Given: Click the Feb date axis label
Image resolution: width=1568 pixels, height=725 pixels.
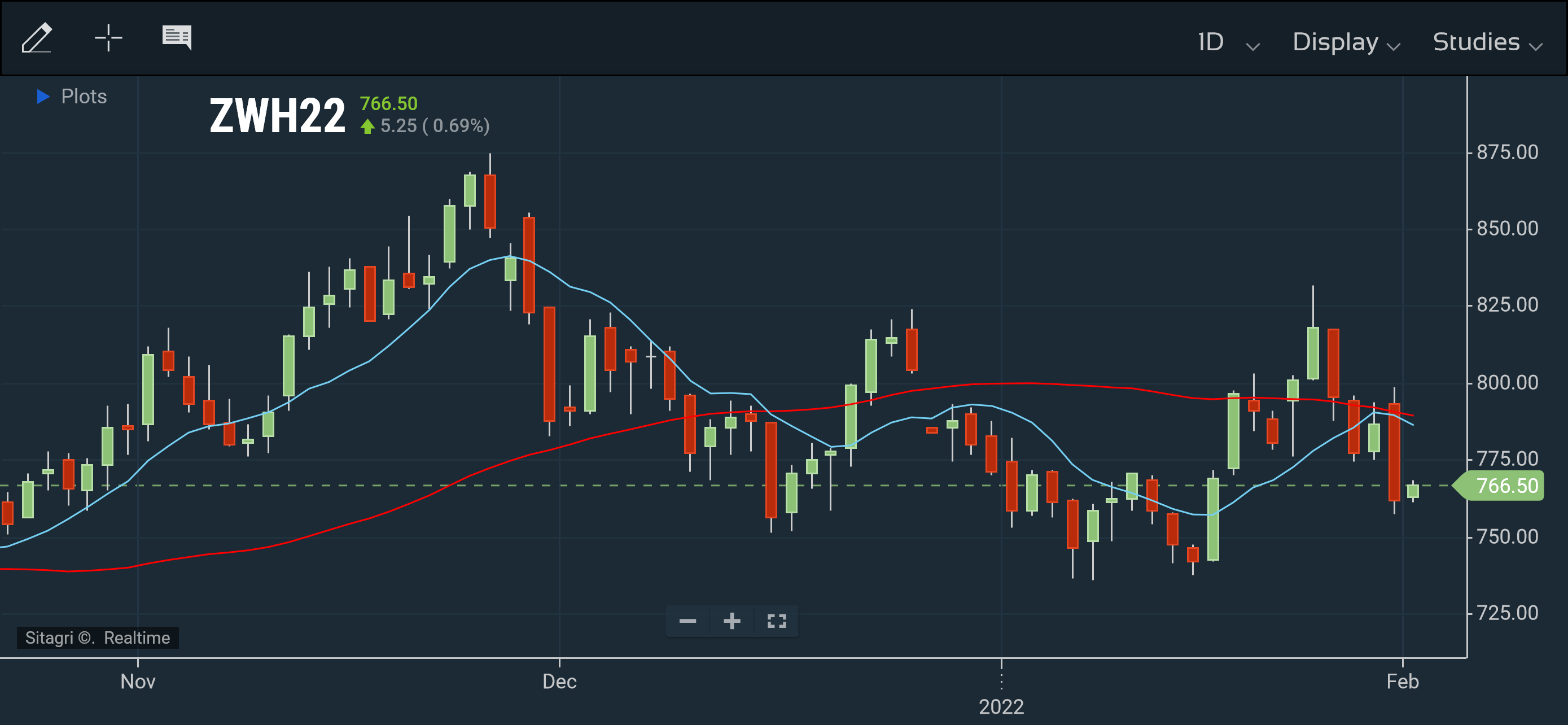Looking at the screenshot, I should tap(1403, 681).
